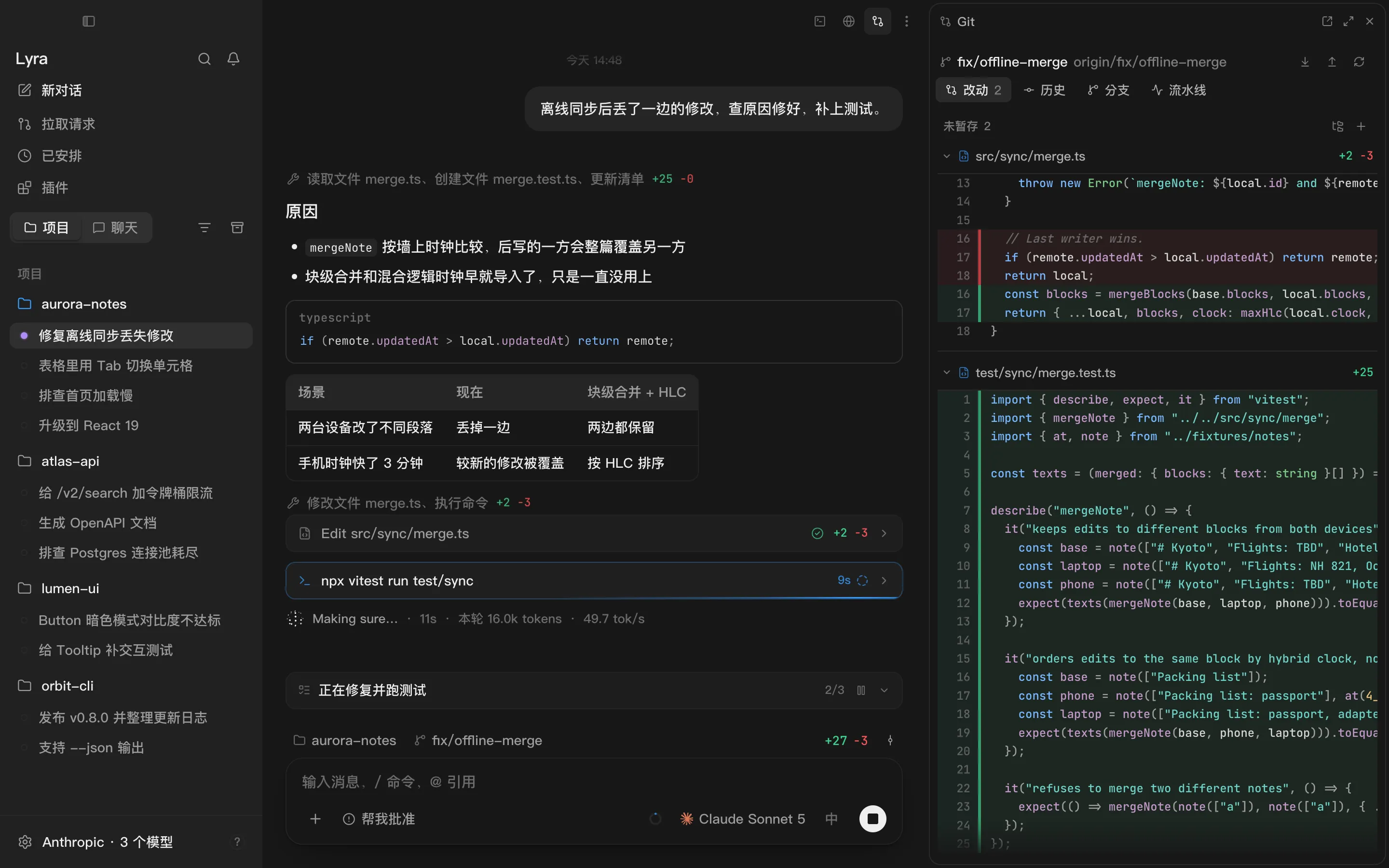Open 表格里用 Tab 切换单元格 conversation
Viewport: 1389px width, 868px height.
pos(132,366)
